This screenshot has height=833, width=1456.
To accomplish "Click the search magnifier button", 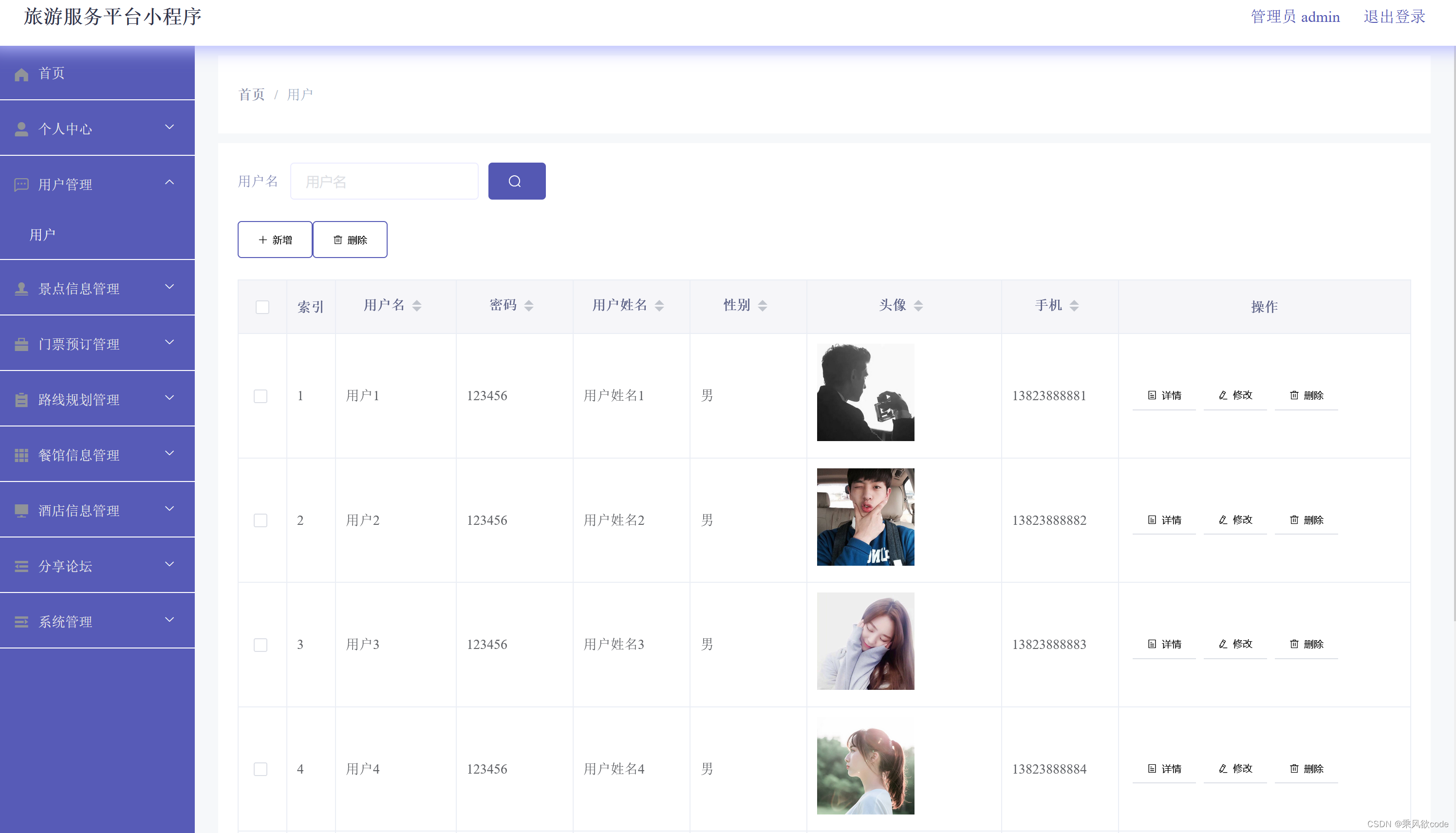I will click(516, 182).
